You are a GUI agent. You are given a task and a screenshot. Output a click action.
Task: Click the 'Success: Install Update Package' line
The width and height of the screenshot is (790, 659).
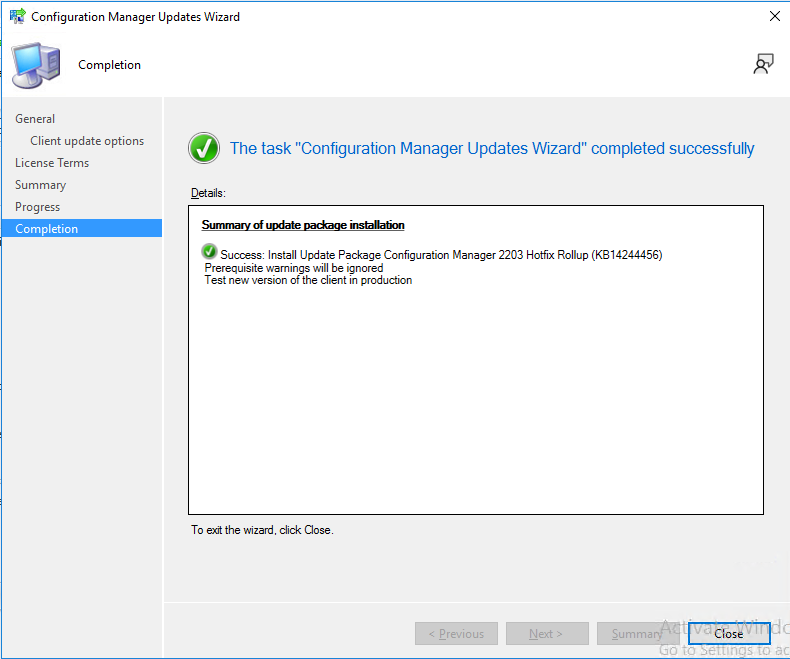[441, 255]
